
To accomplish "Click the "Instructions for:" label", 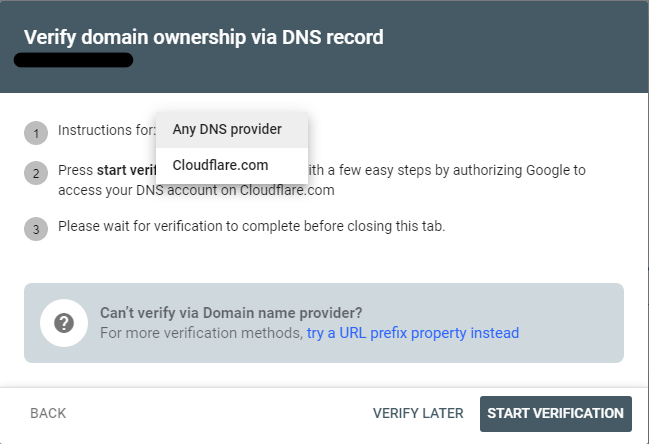I will click(106, 130).
